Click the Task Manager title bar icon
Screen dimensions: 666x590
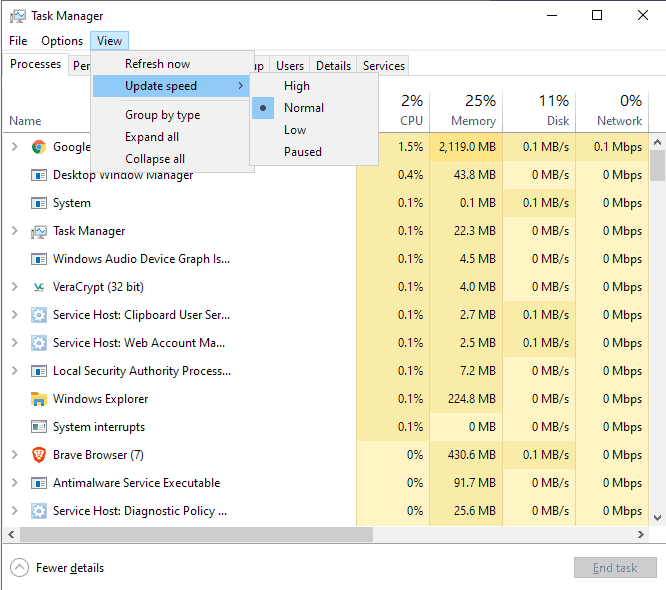coord(17,16)
